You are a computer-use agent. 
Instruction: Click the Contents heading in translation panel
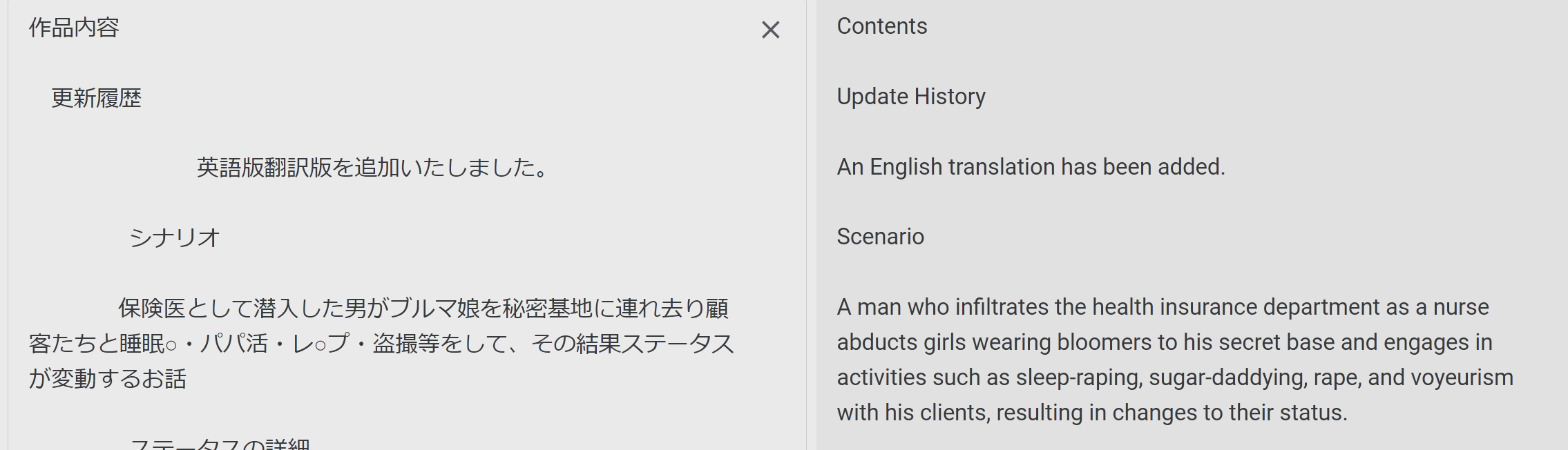pyautogui.click(x=882, y=26)
